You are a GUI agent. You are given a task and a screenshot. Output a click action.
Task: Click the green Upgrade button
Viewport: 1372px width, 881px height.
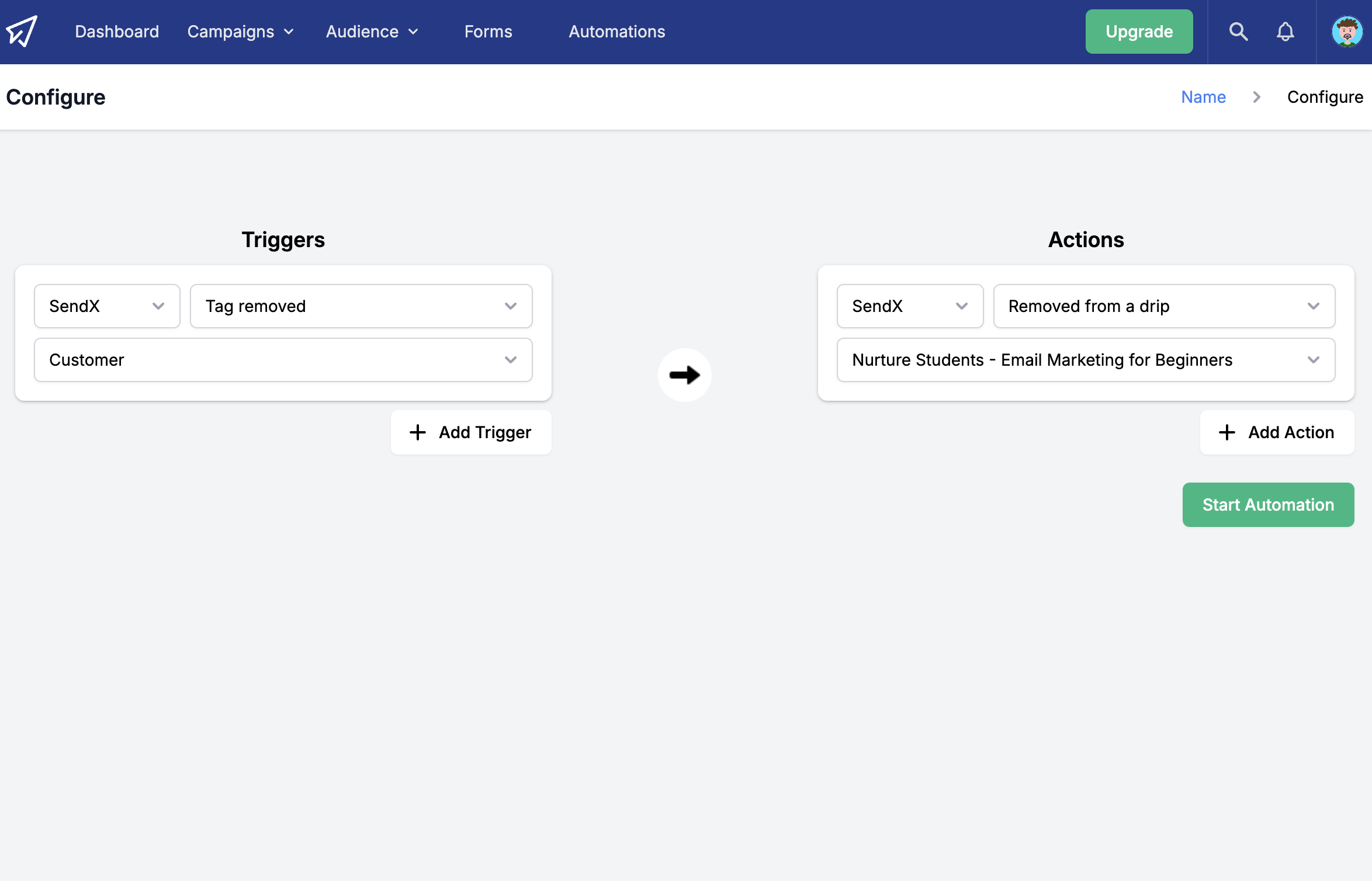(x=1139, y=32)
